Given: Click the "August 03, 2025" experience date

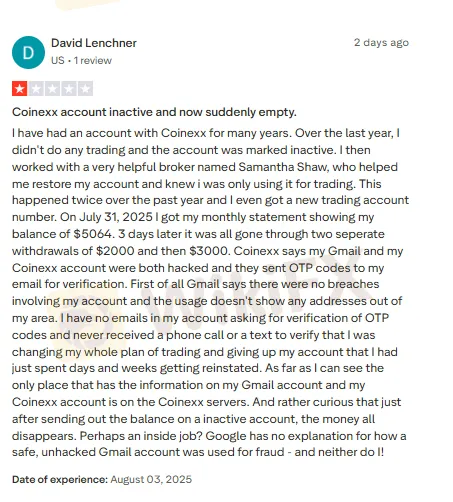Looking at the screenshot, I should click(151, 479).
